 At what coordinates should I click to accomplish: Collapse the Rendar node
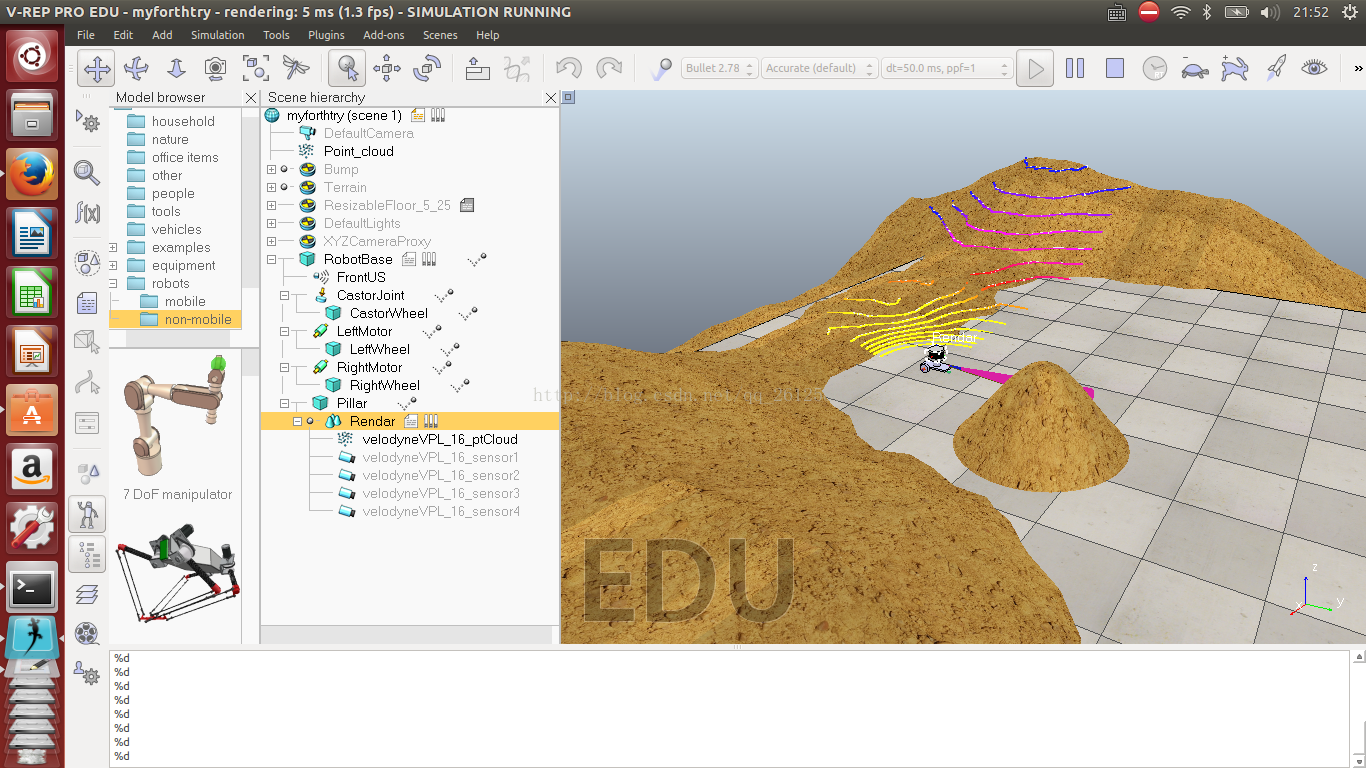coord(297,421)
